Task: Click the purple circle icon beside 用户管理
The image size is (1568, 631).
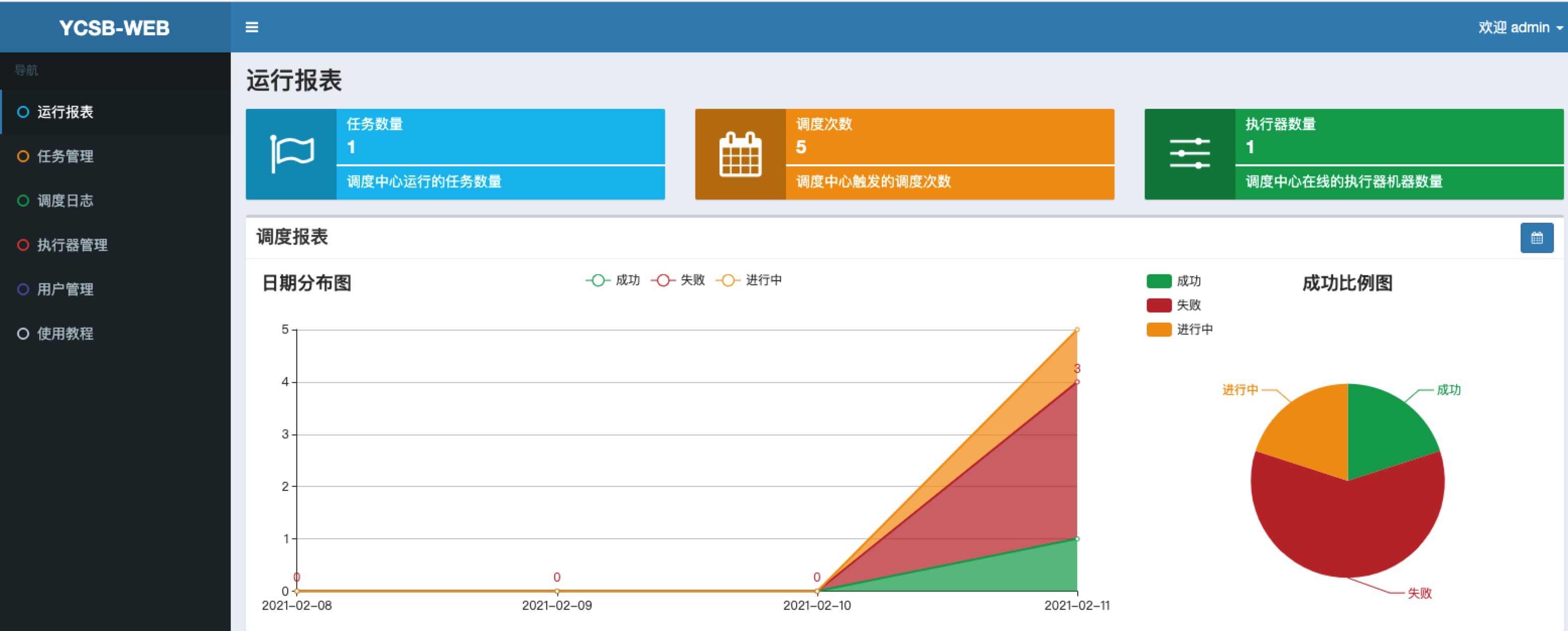Action: click(23, 289)
